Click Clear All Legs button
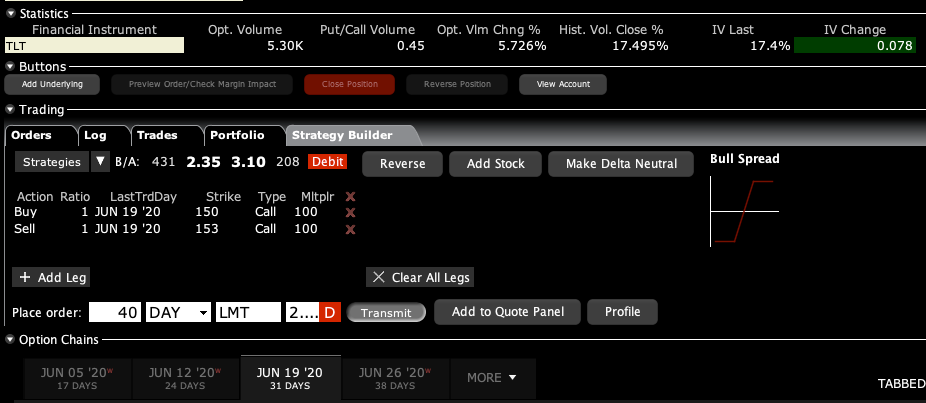Screen dimensions: 926x403 [x=418, y=277]
